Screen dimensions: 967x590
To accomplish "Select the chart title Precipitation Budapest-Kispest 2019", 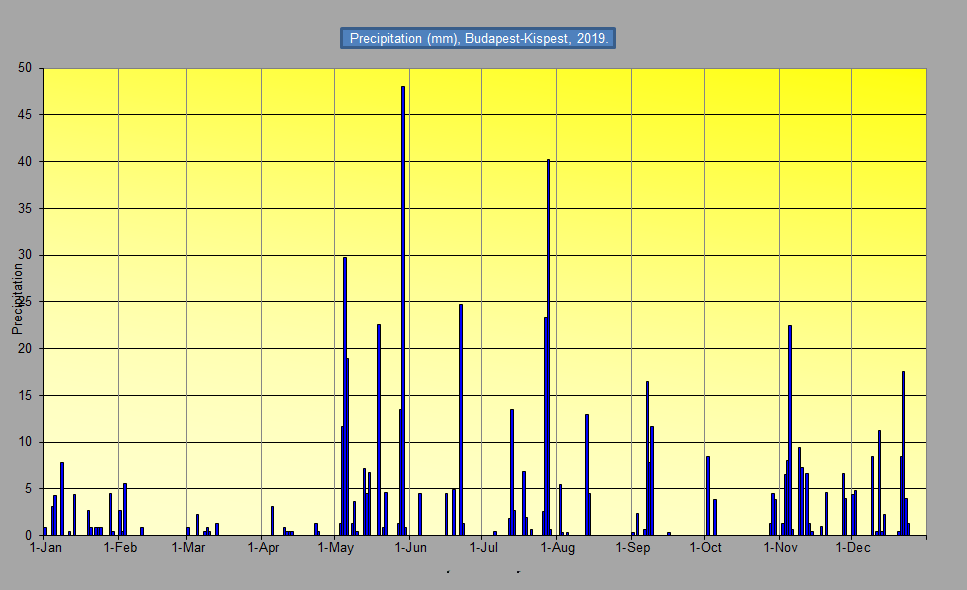I will [x=478, y=38].
